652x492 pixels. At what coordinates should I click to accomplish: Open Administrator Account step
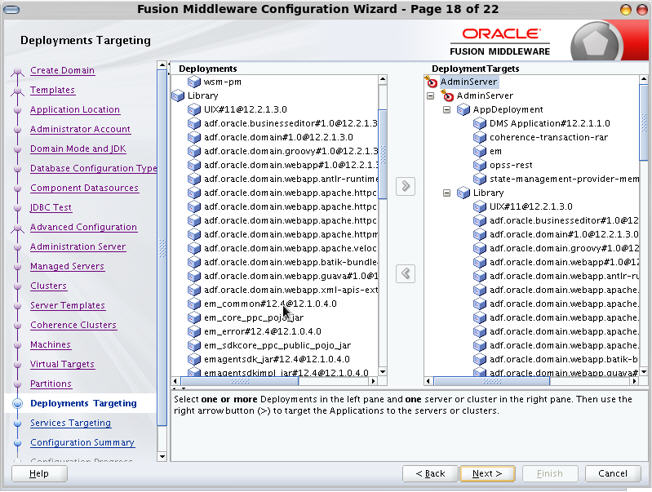point(80,129)
